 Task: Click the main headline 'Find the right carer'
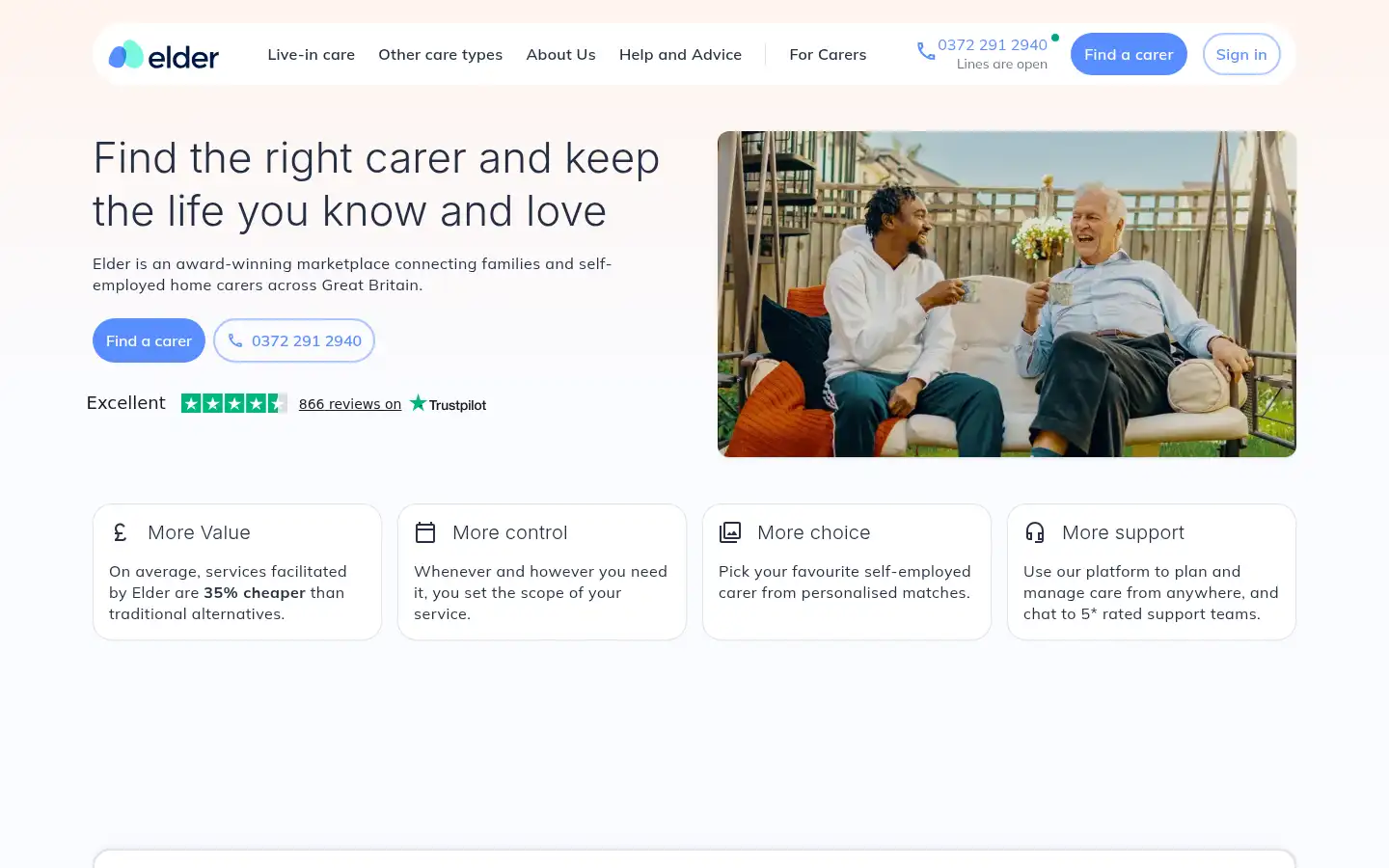376,184
